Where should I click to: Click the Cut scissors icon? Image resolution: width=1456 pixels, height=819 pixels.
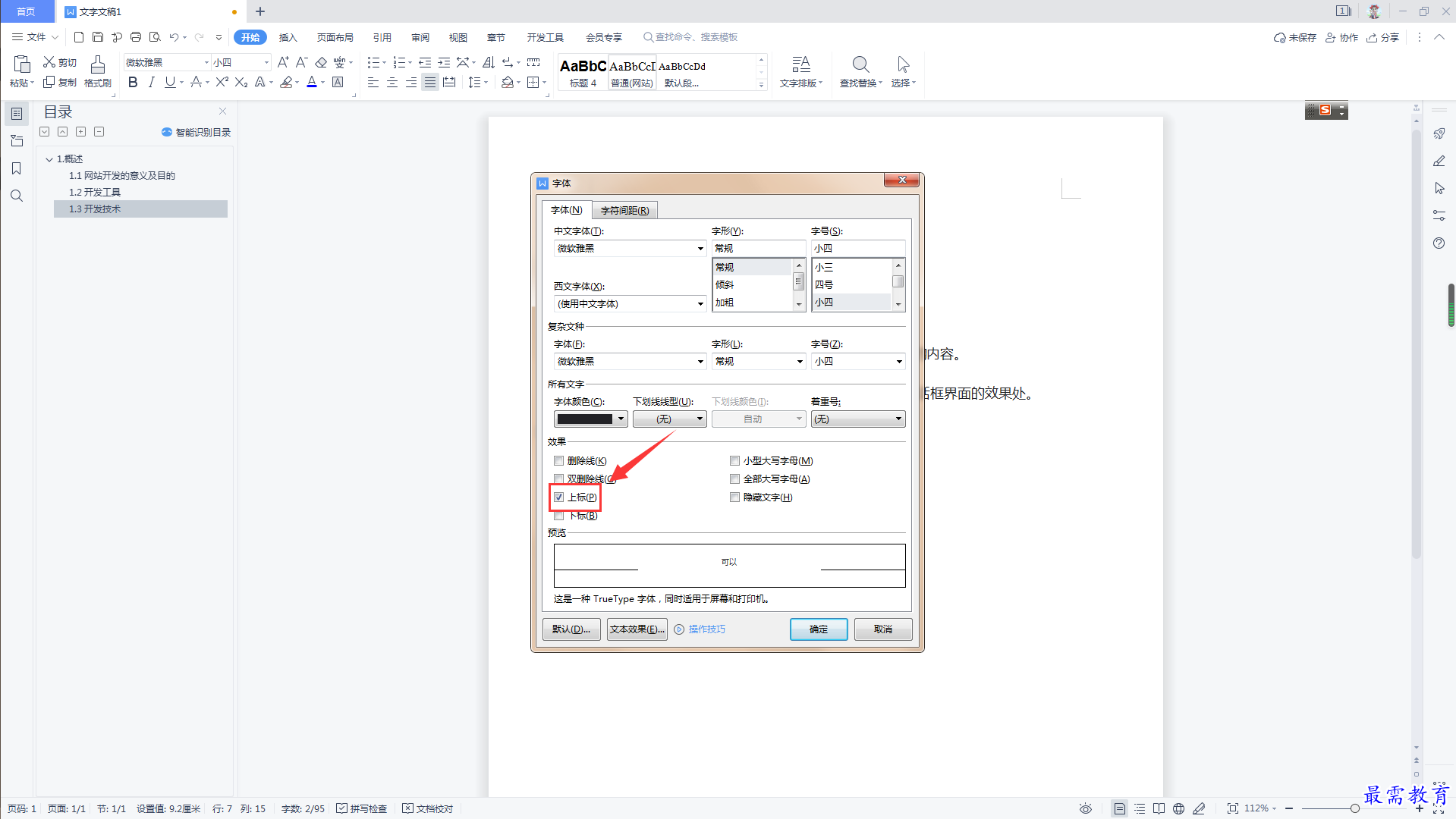pos(49,62)
